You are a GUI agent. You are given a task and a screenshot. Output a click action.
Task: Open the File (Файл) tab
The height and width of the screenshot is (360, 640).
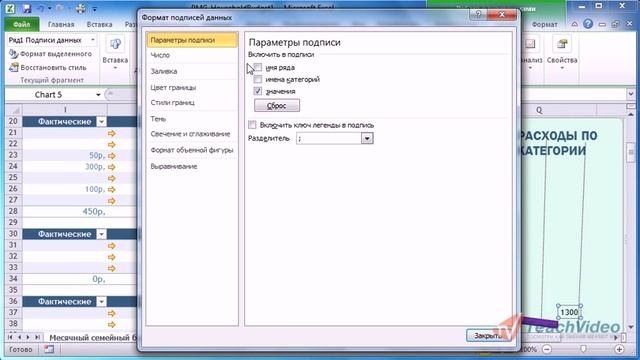pos(22,24)
